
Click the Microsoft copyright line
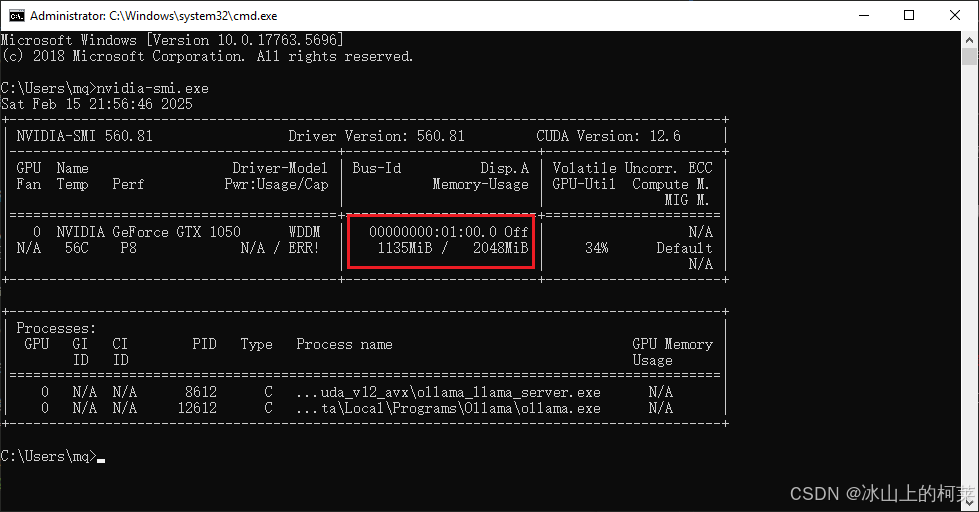[x=207, y=56]
